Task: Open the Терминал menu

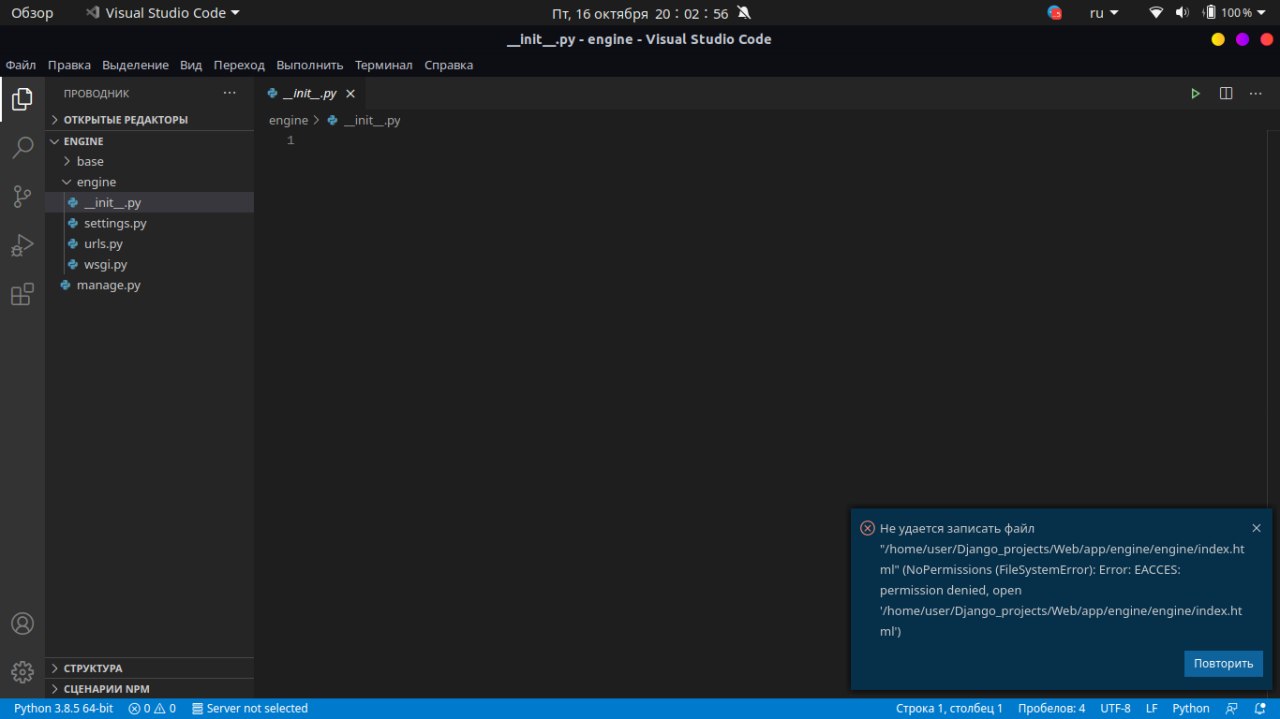Action: [x=384, y=65]
